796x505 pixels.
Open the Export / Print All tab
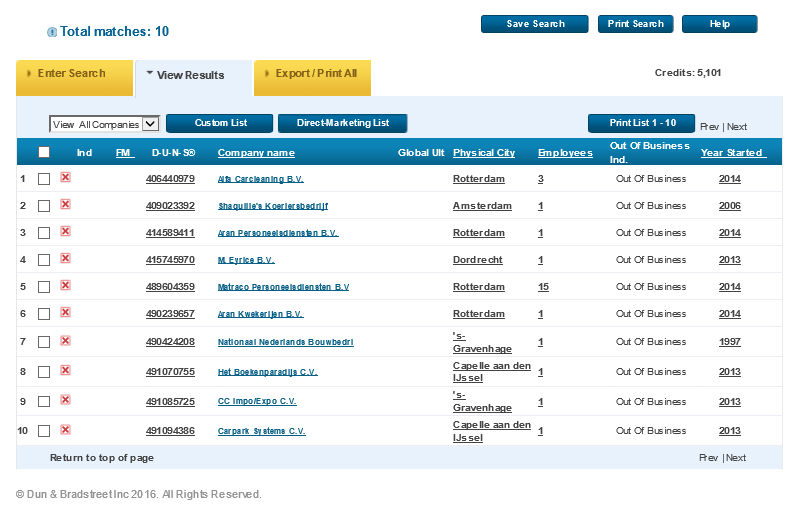tap(312, 77)
